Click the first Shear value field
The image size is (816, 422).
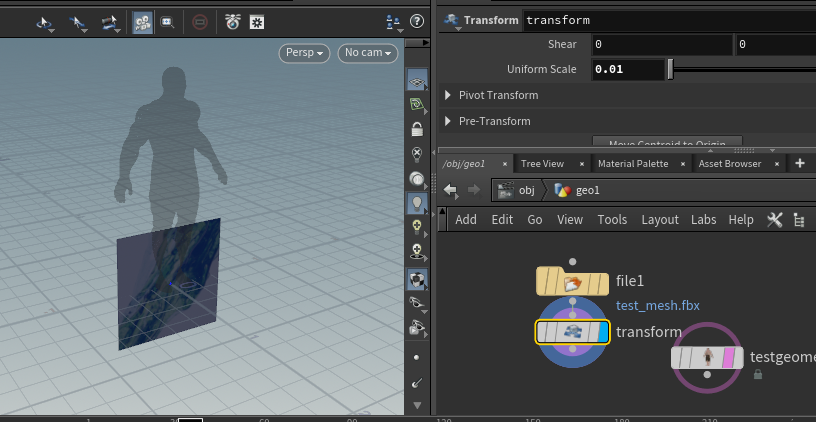[662, 44]
